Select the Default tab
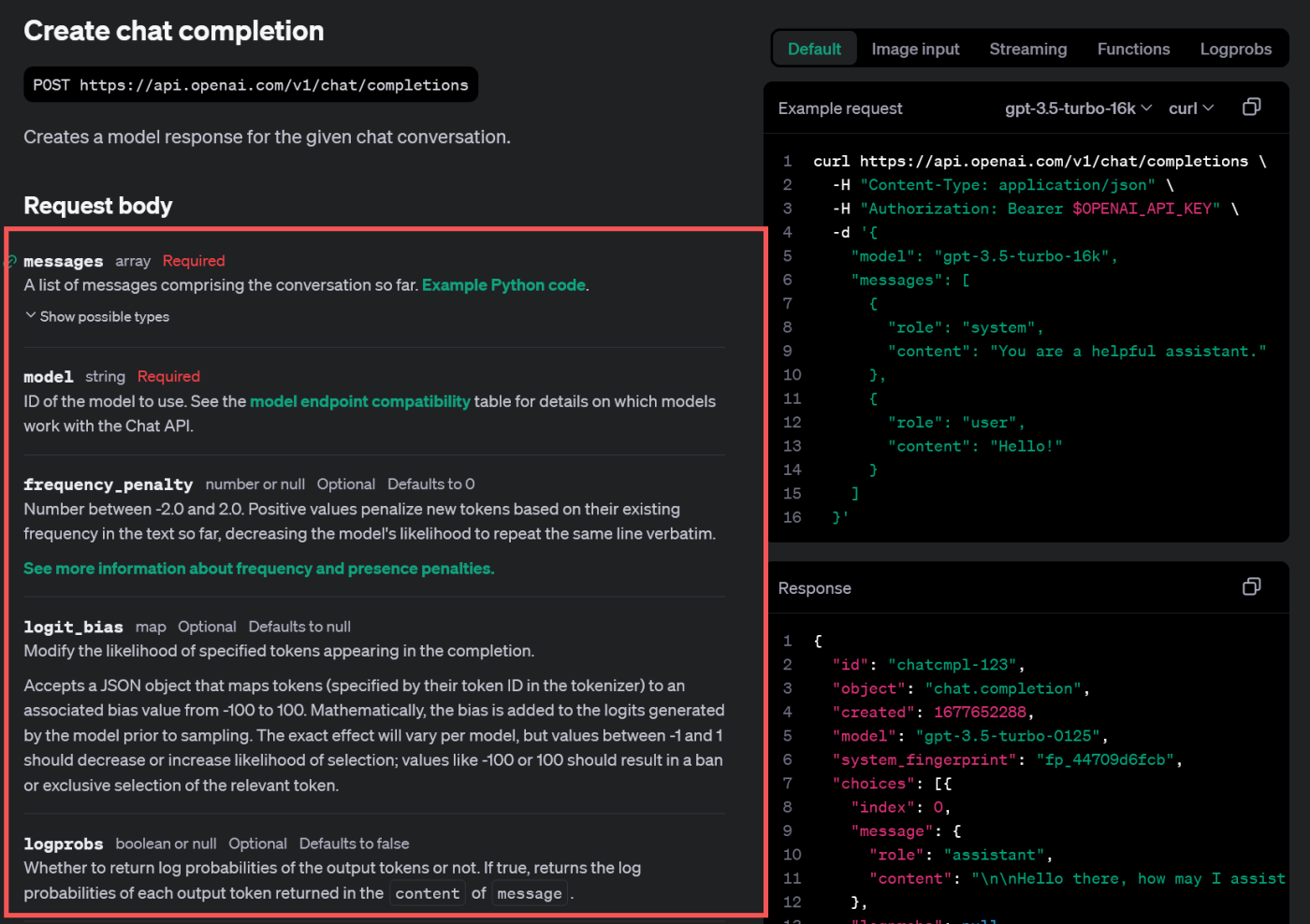Image resolution: width=1310 pixels, height=924 pixels. (x=814, y=49)
